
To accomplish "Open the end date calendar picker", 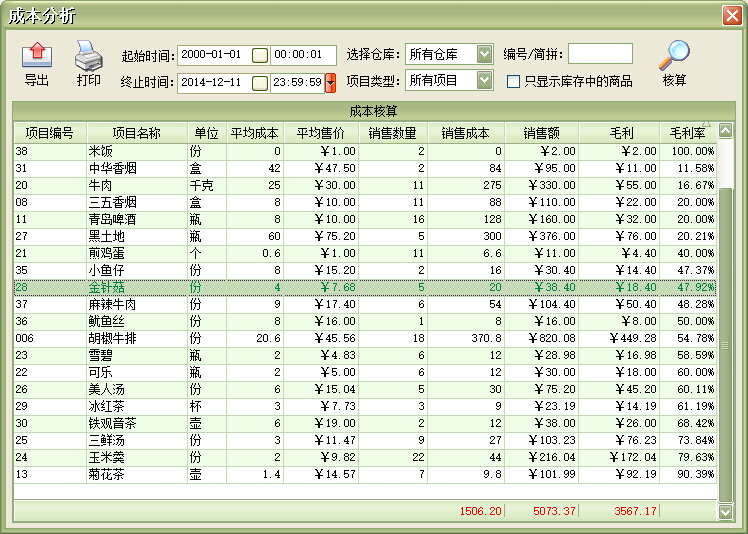I will pyautogui.click(x=260, y=82).
